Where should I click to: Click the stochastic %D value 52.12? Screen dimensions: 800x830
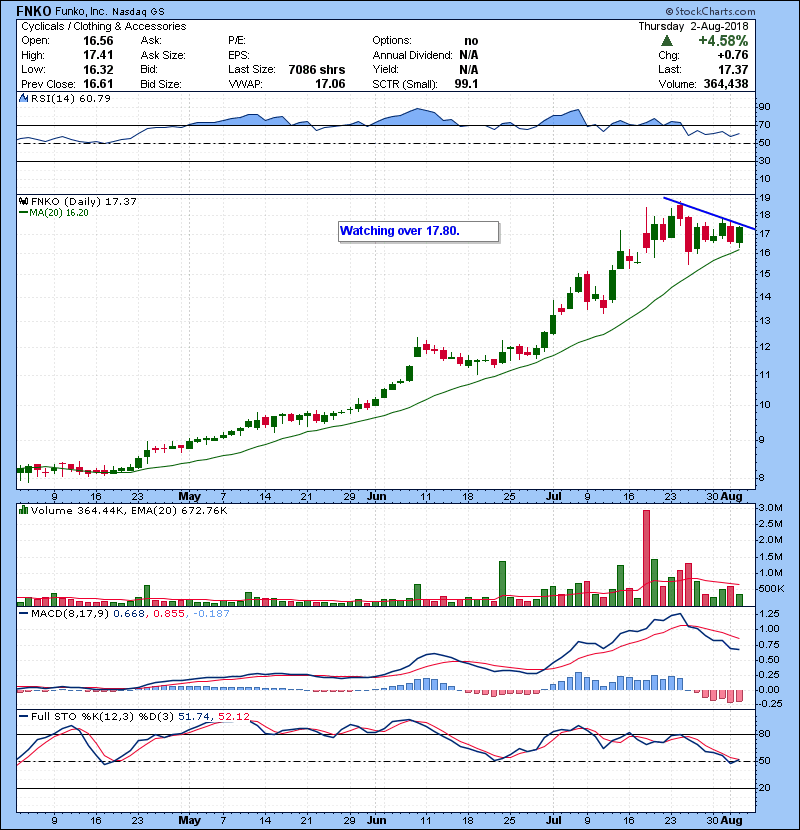(x=233, y=717)
